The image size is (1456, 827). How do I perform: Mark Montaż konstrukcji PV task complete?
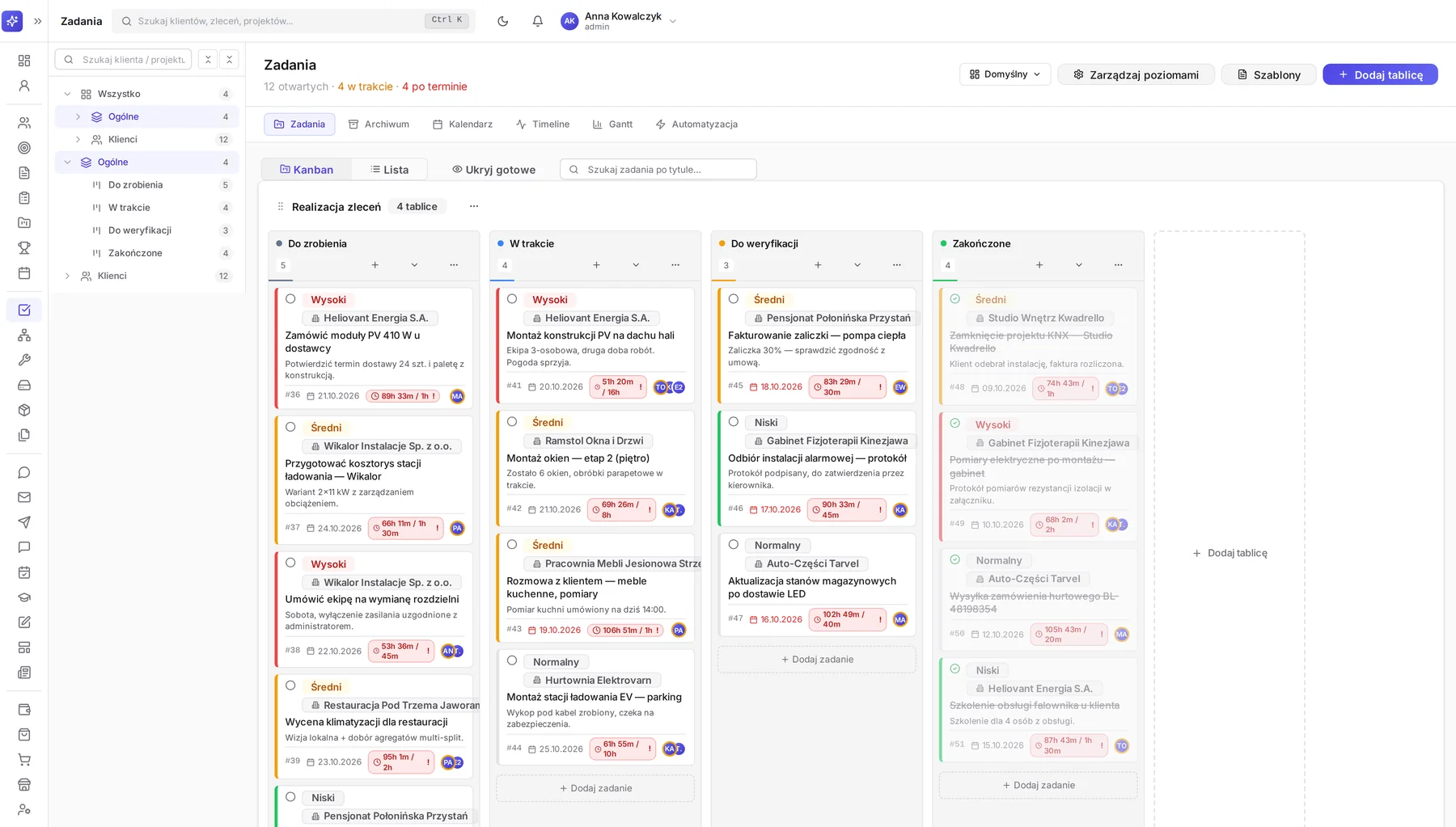click(x=512, y=298)
